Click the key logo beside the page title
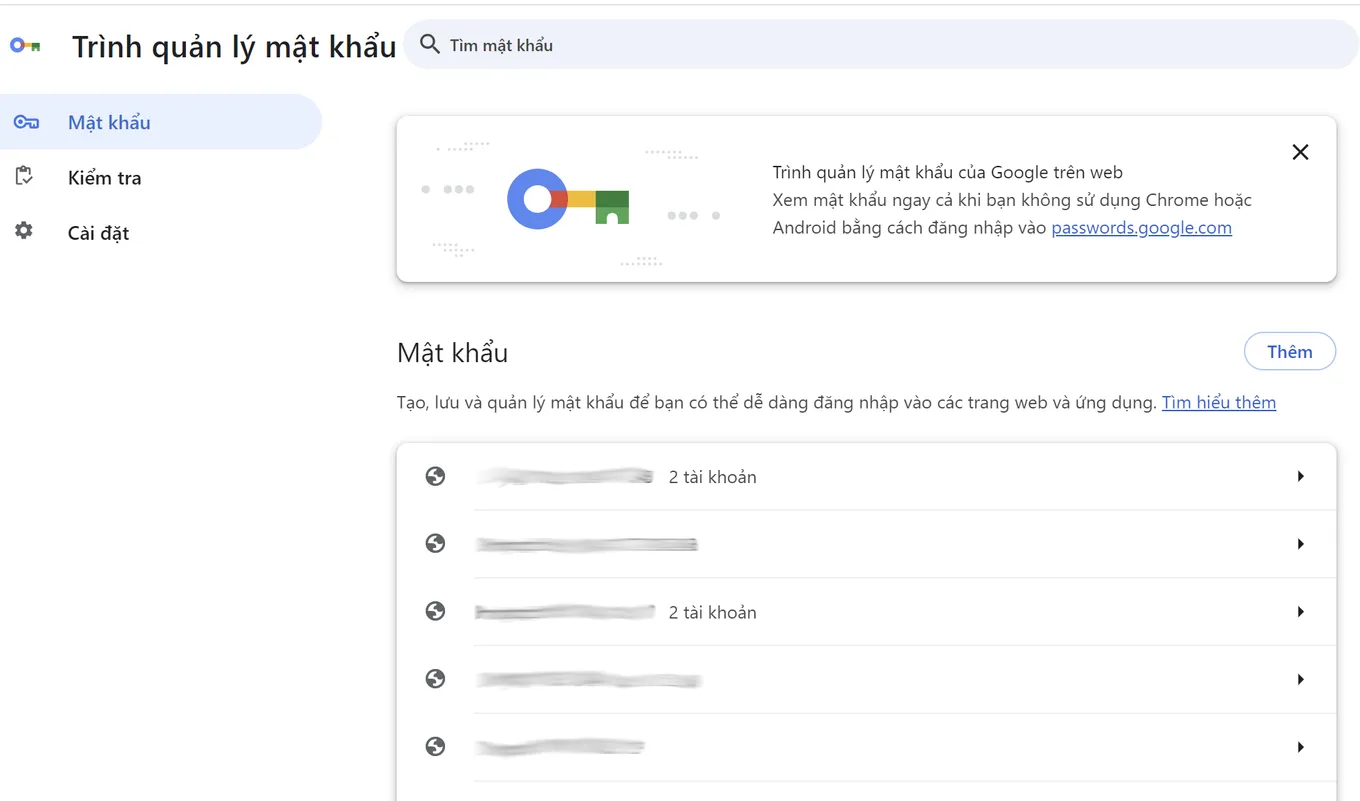 coord(23,45)
